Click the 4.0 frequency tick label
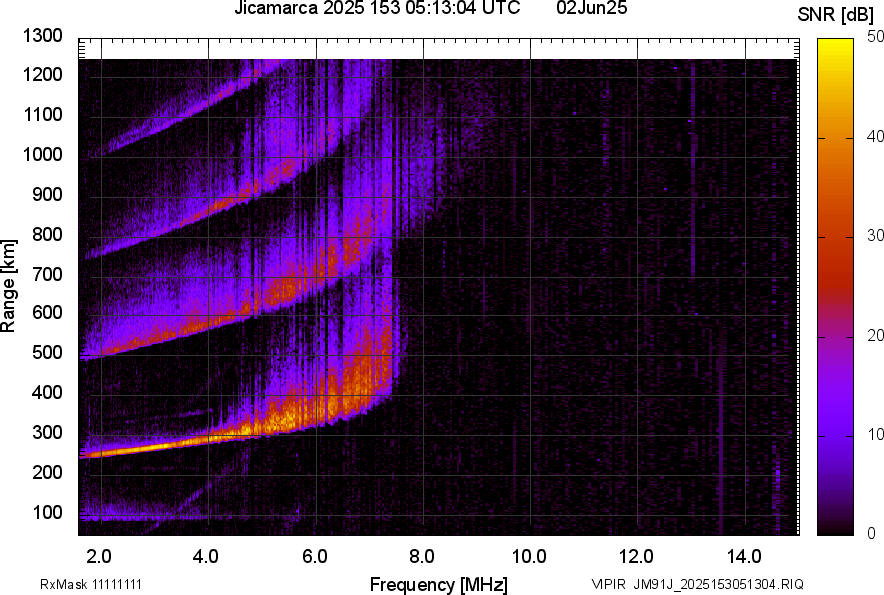 [x=206, y=557]
